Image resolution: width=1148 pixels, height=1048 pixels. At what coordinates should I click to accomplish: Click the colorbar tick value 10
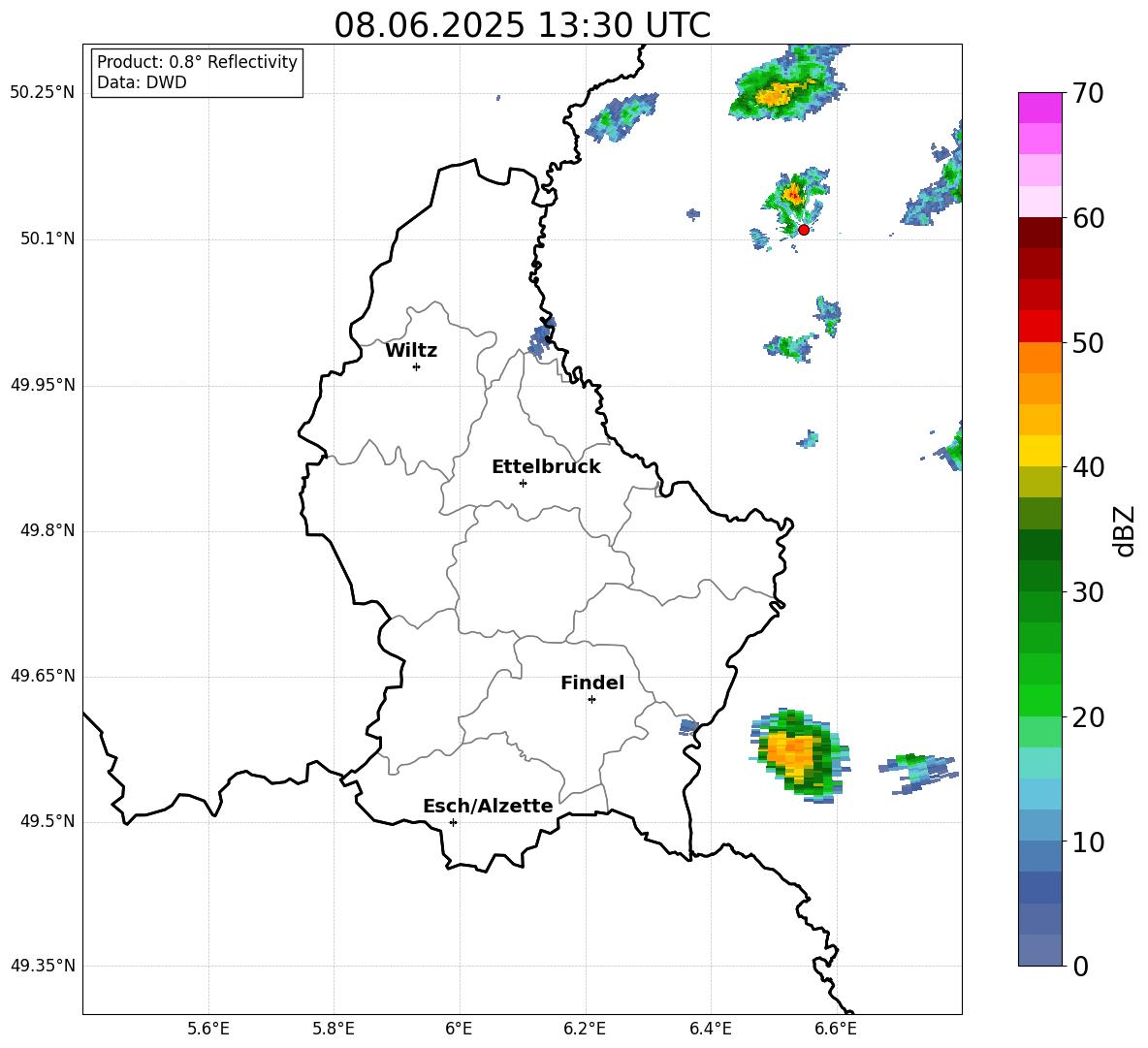point(1088,842)
